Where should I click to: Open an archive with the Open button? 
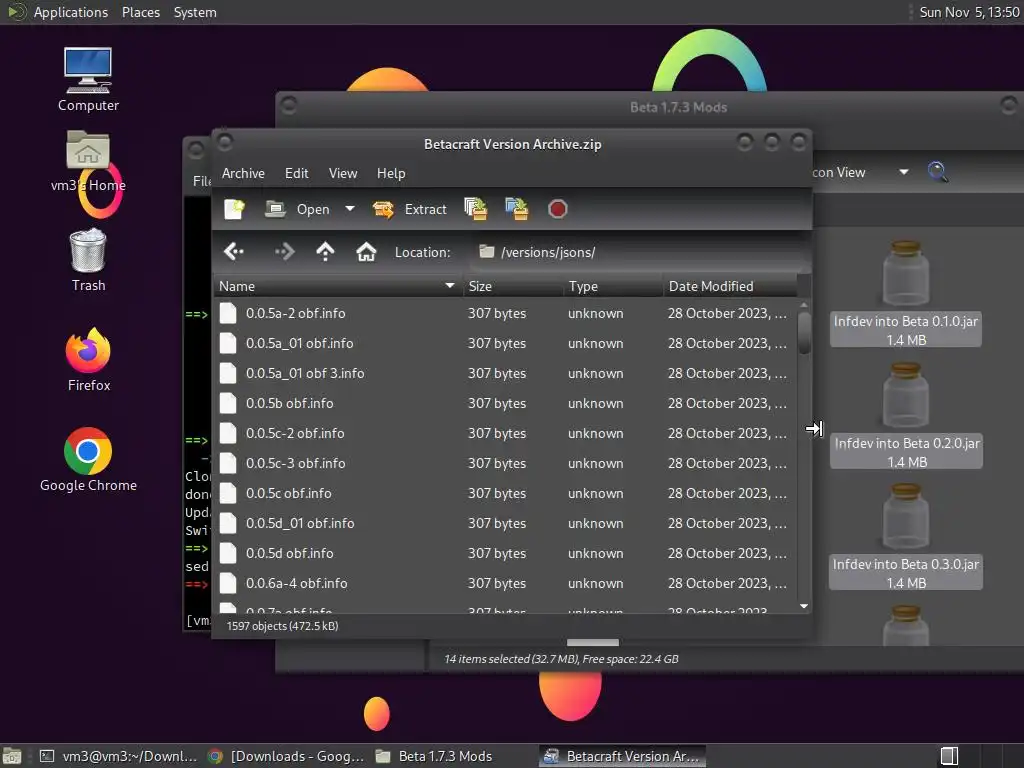pos(297,209)
